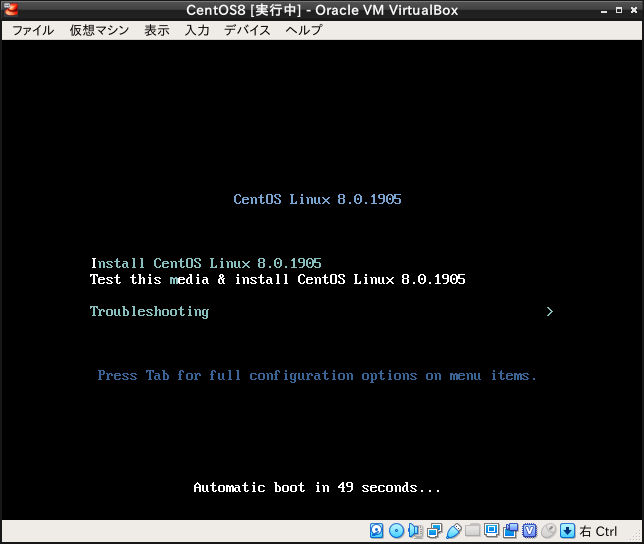The height and width of the screenshot is (544, 644).
Task: Click the keyboard capture arrow icon
Action: pyautogui.click(x=567, y=531)
